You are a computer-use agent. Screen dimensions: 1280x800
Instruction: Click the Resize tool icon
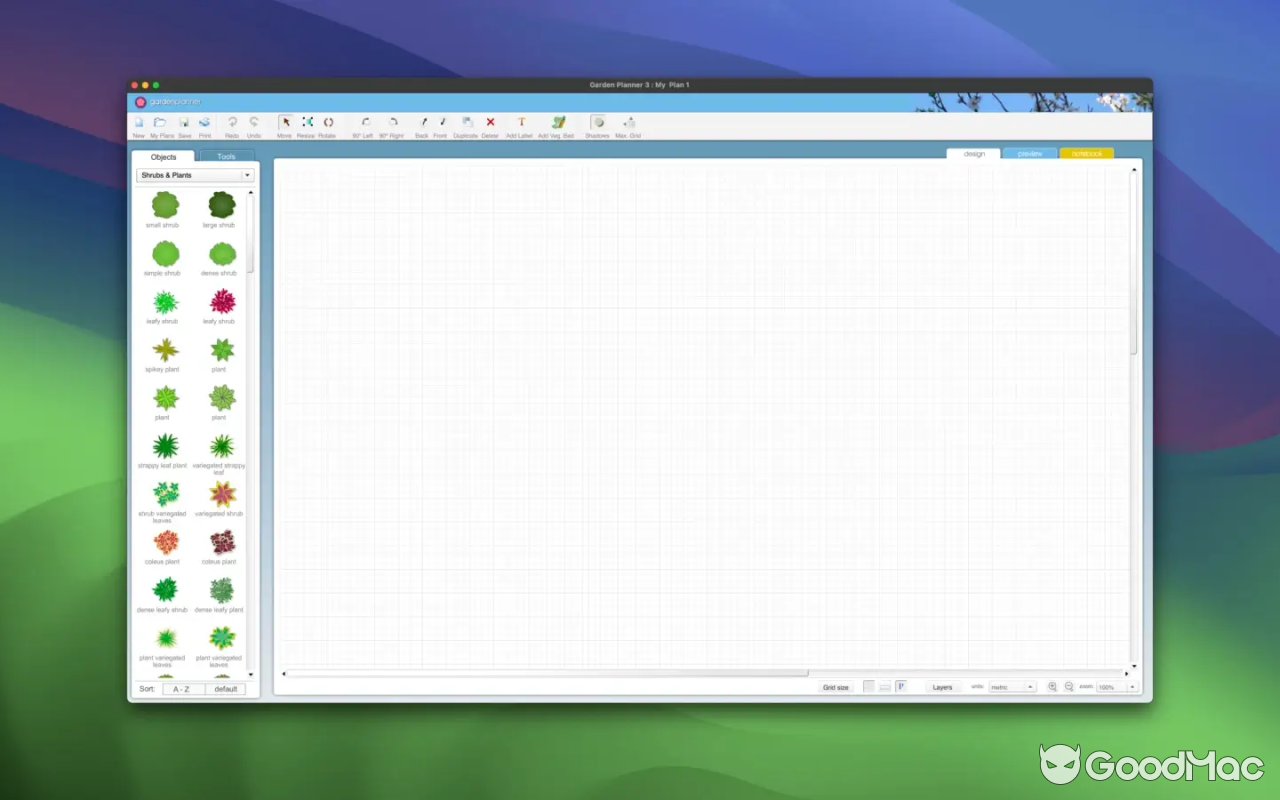(306, 123)
